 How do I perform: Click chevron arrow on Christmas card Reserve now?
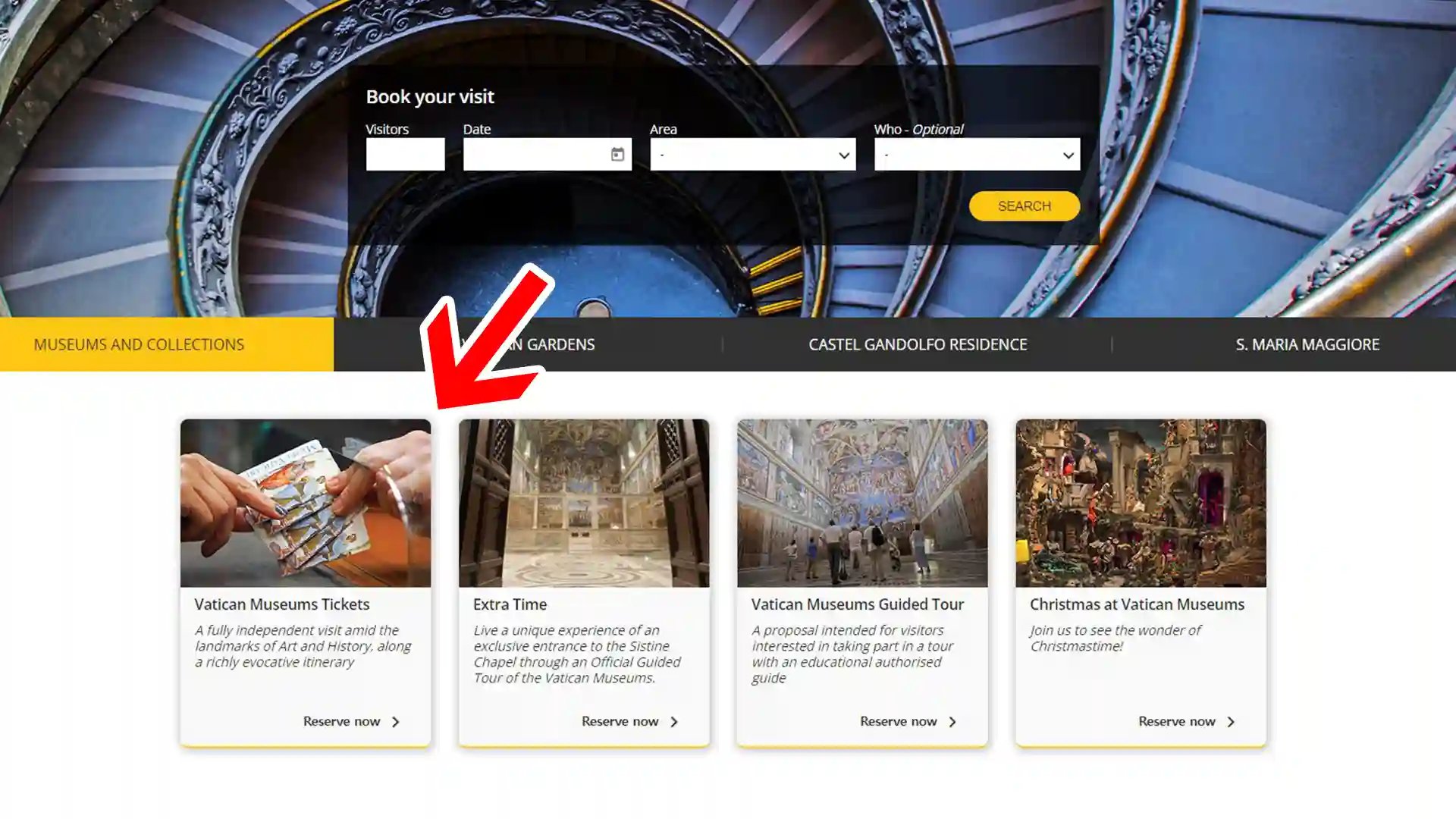pyautogui.click(x=1230, y=722)
